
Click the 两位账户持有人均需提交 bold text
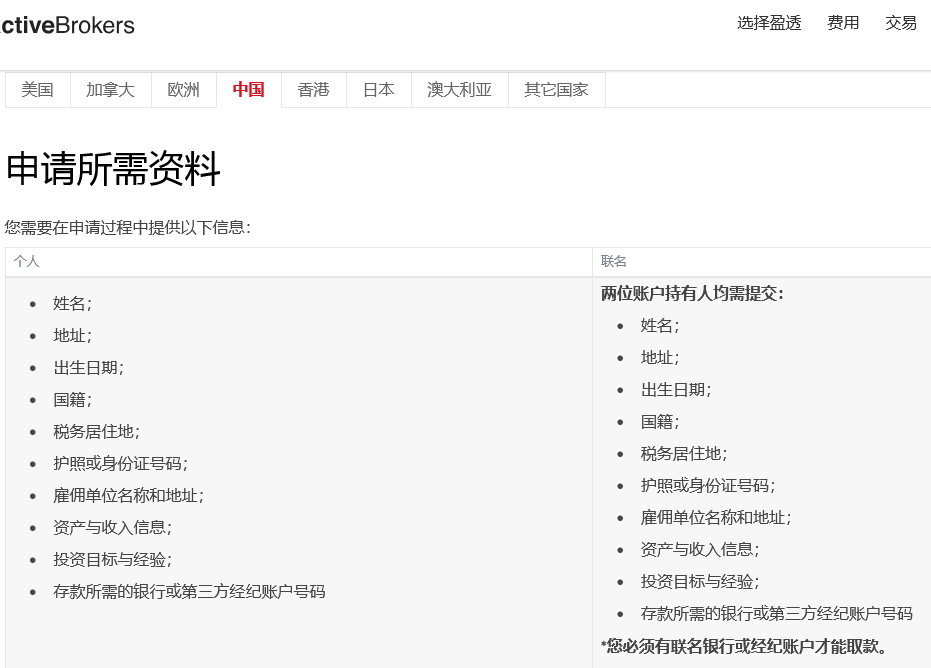pos(692,293)
